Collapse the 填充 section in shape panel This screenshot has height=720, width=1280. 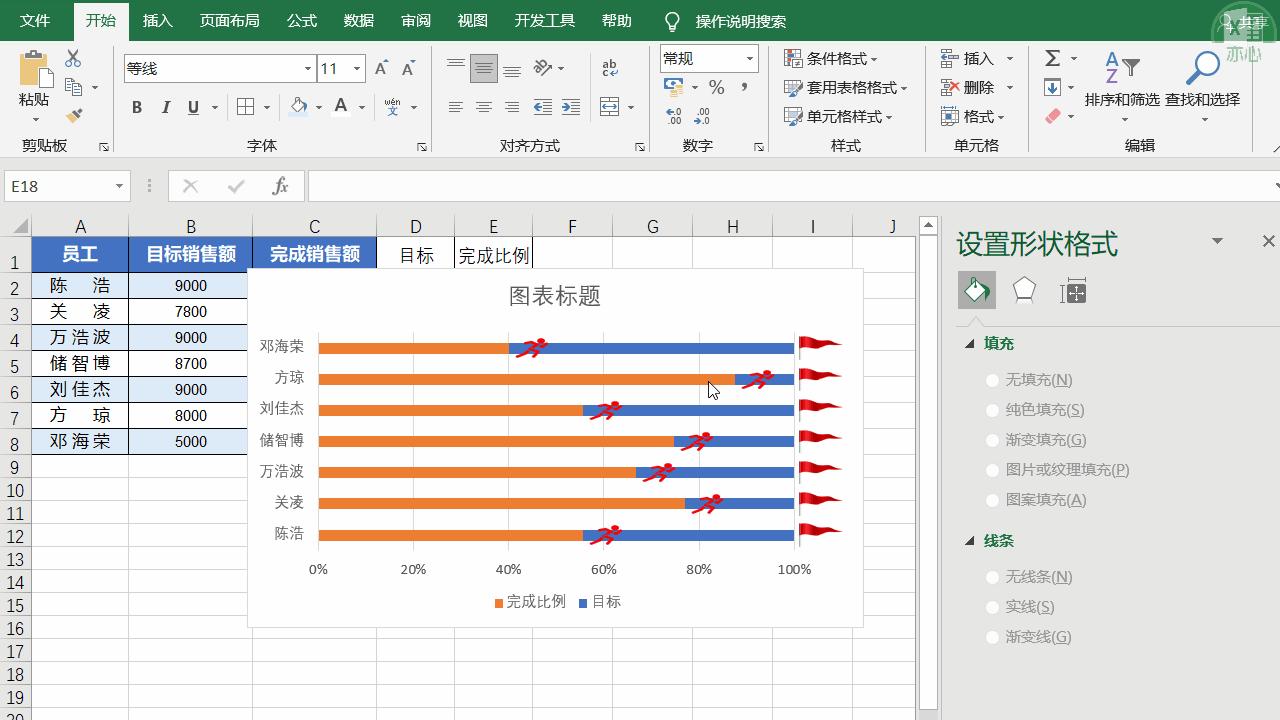(x=967, y=342)
